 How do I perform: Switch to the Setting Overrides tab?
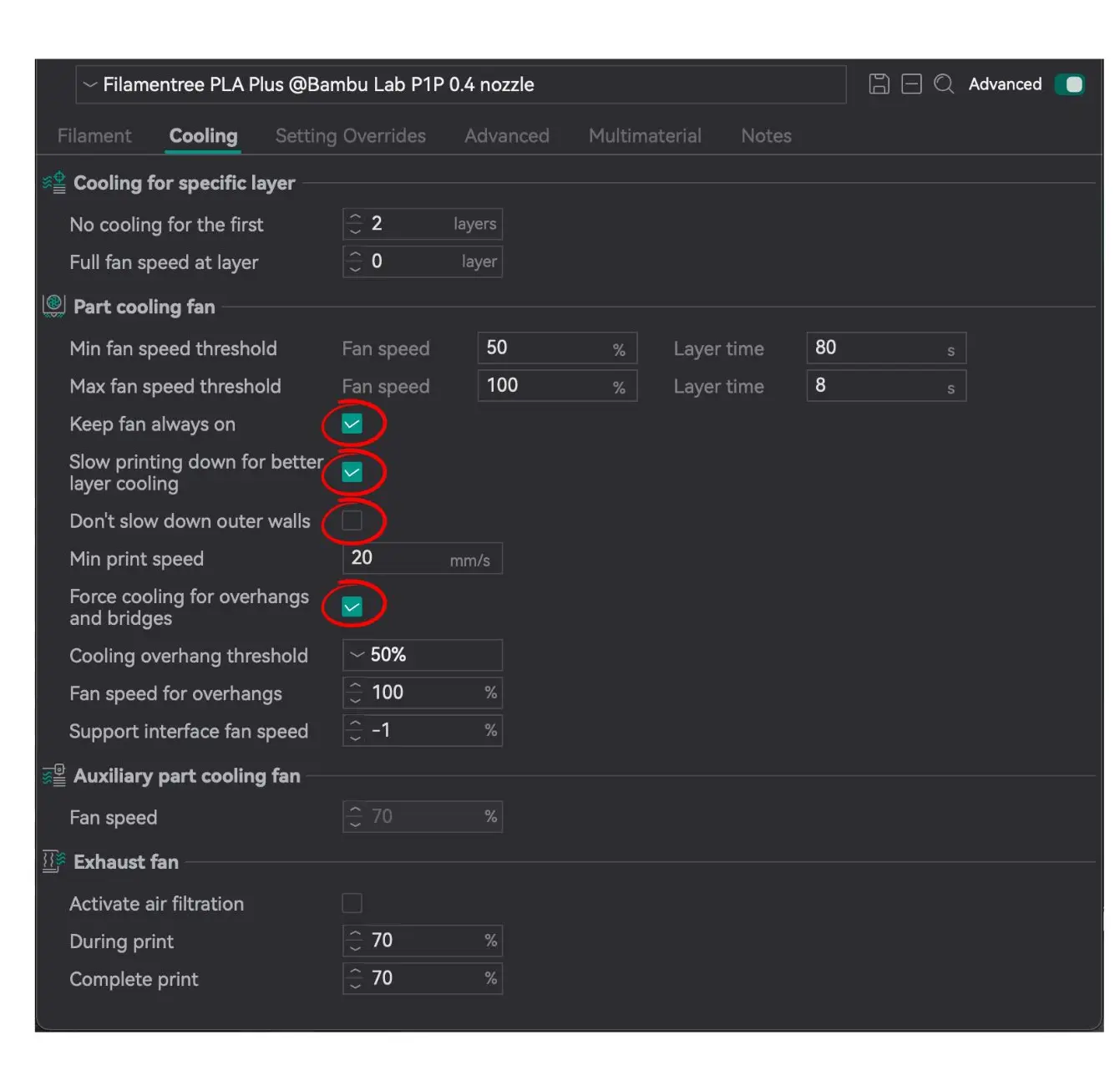pos(351,136)
